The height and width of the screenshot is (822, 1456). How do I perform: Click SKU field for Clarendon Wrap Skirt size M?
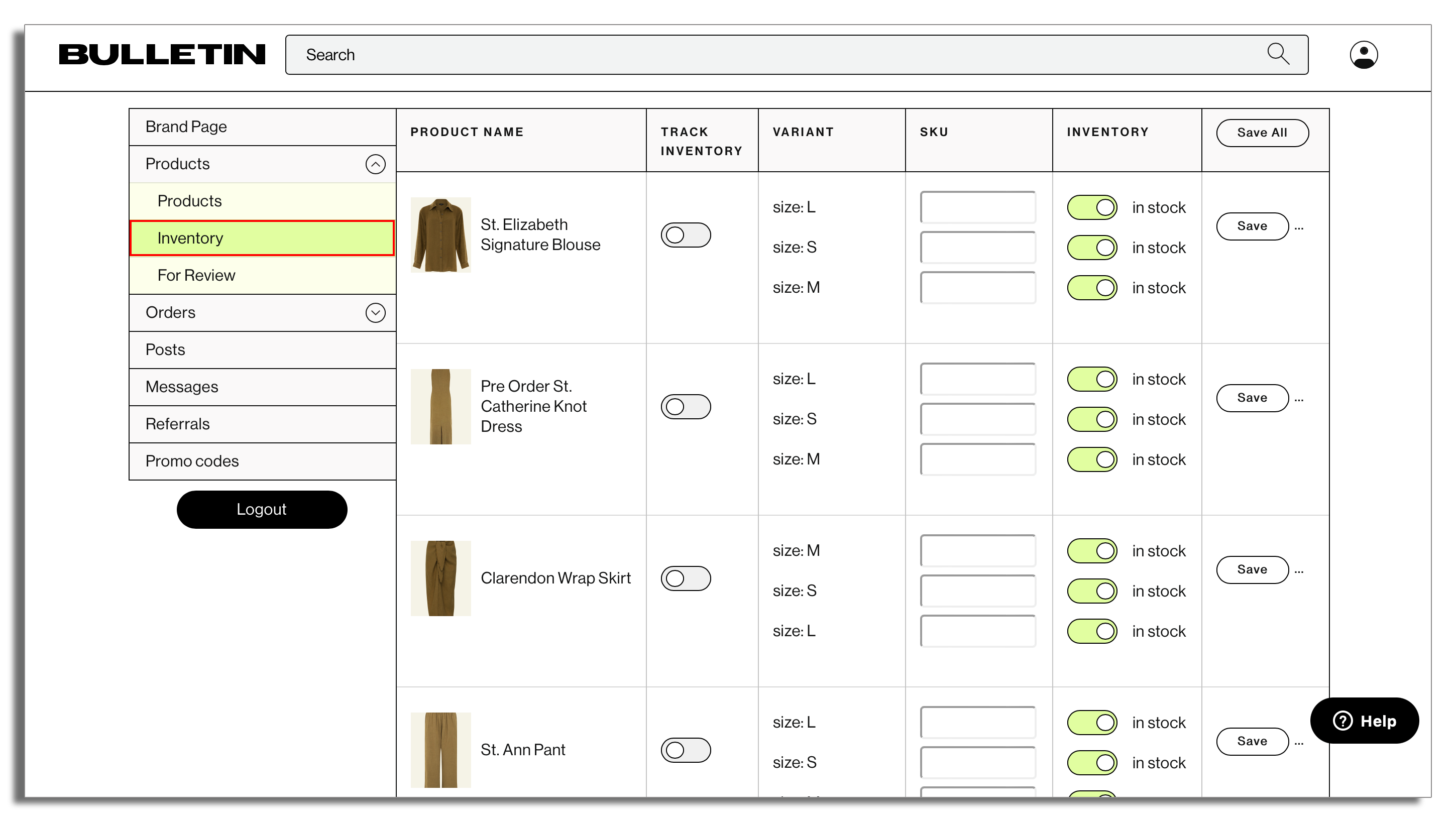pyautogui.click(x=978, y=551)
